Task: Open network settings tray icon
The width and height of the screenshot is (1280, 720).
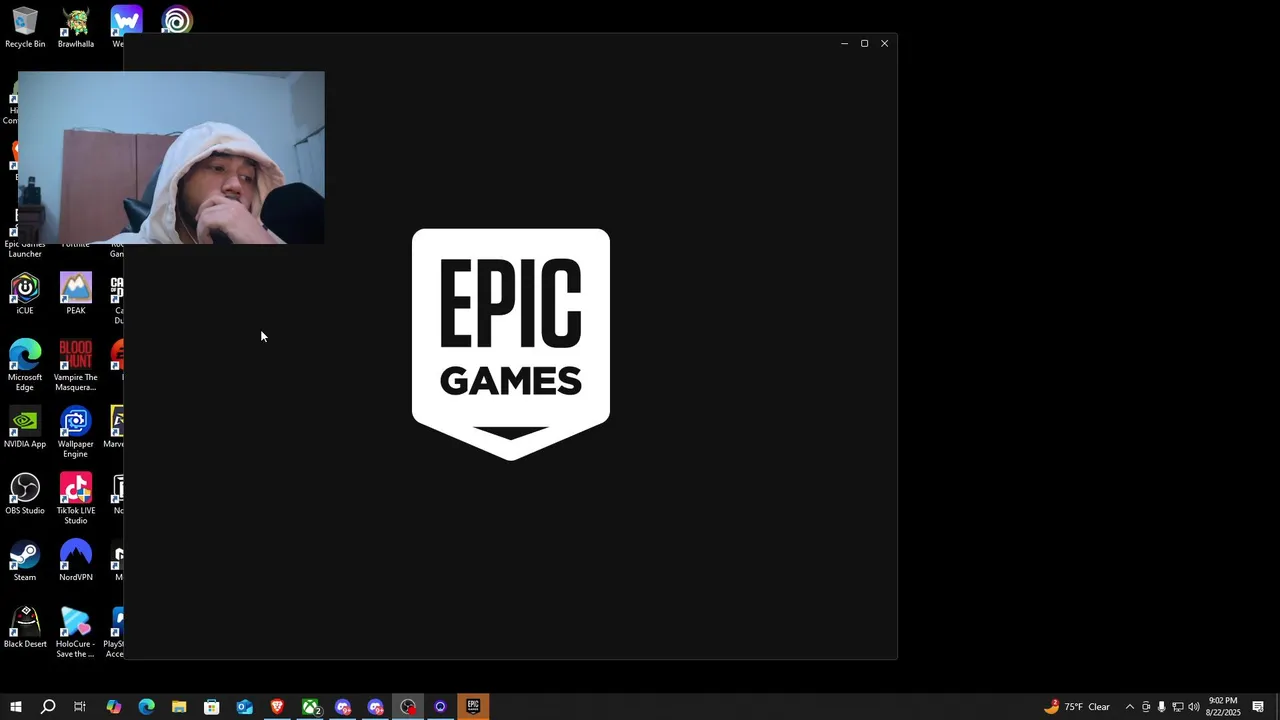Action: [x=1177, y=707]
